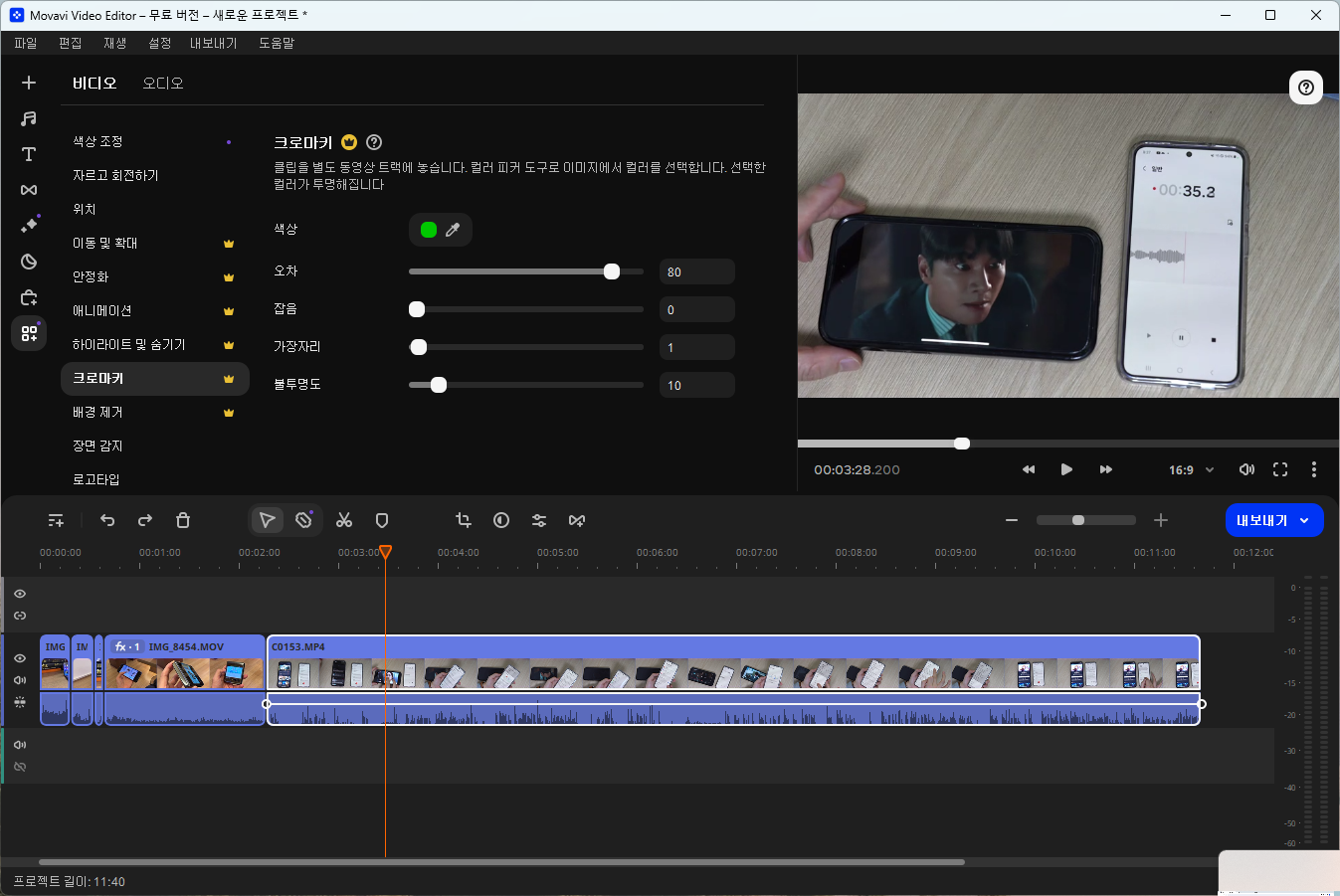Zoom out timeline with minus icon
The width and height of the screenshot is (1340, 896).
1012,520
